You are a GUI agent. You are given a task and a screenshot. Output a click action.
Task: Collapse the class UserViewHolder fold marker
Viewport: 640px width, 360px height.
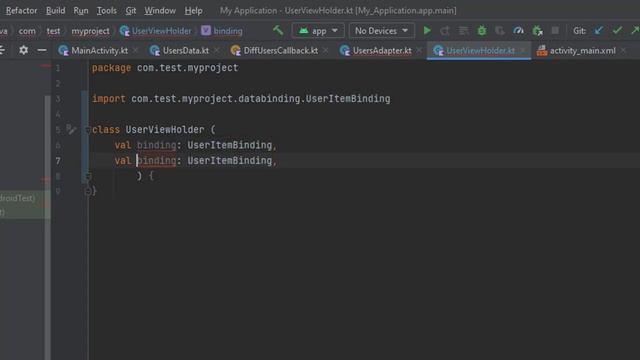87,130
